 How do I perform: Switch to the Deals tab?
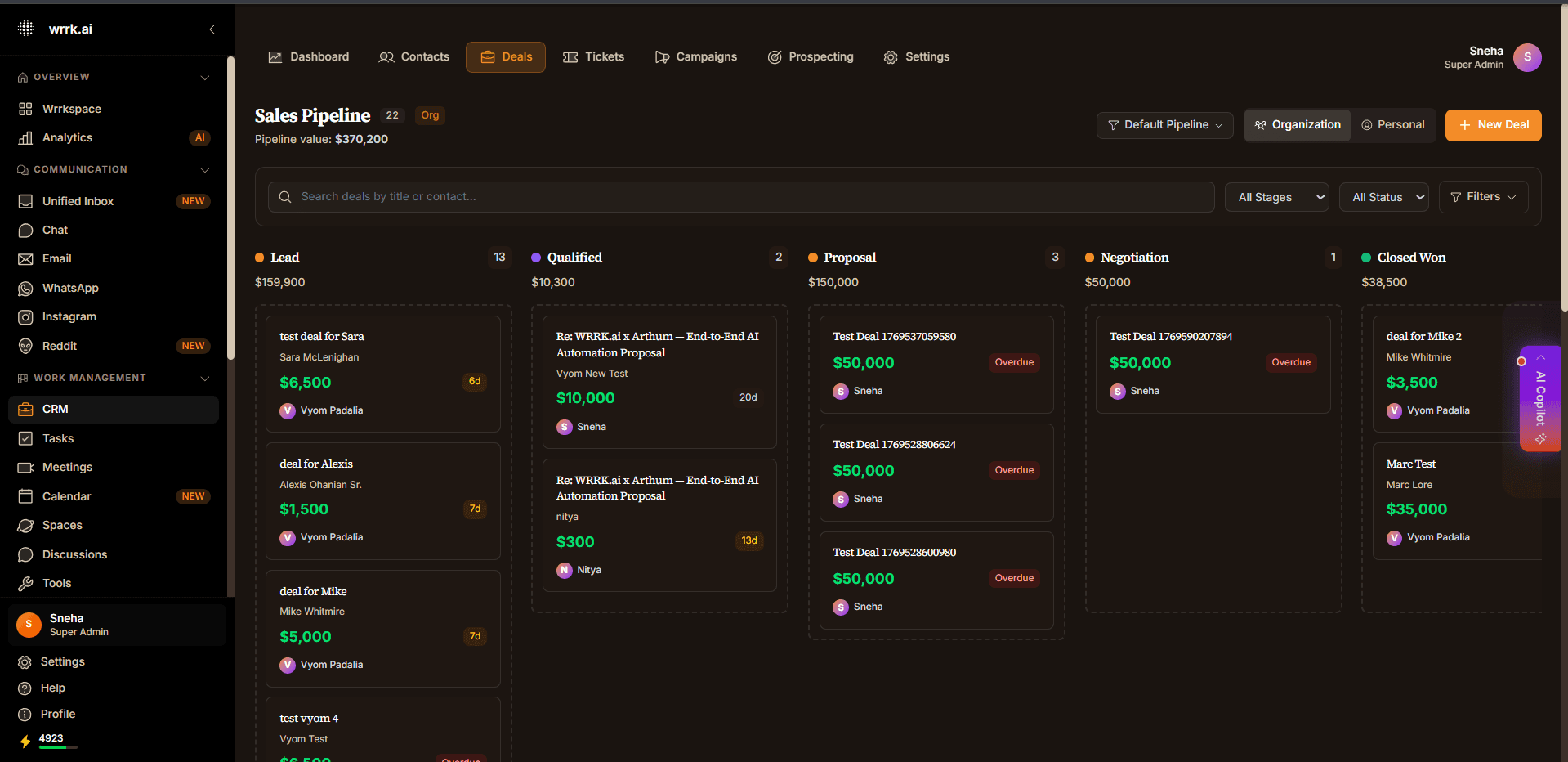click(505, 56)
